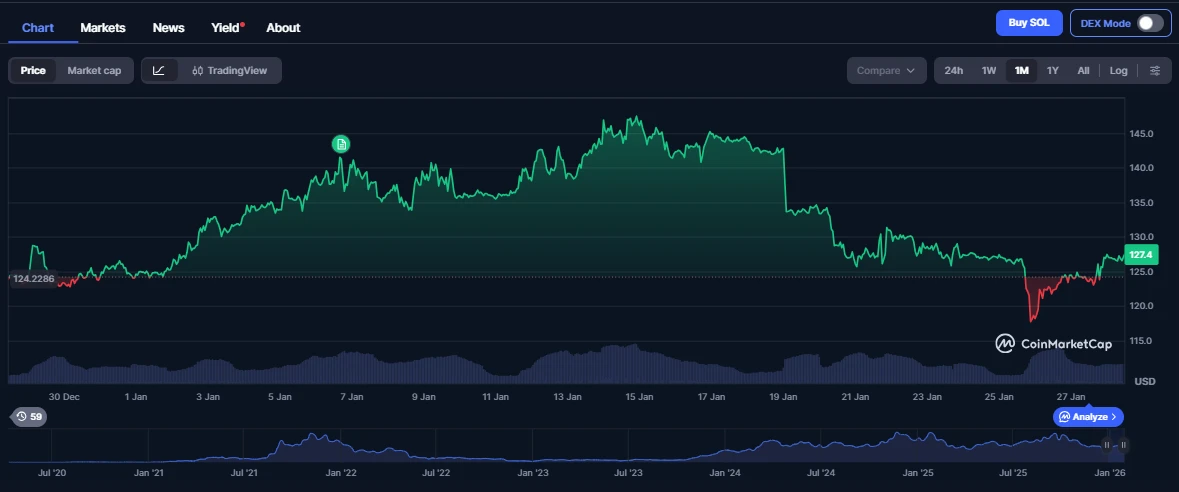Grab the right range handle on timeline
The height and width of the screenshot is (492, 1179).
(x=1124, y=445)
